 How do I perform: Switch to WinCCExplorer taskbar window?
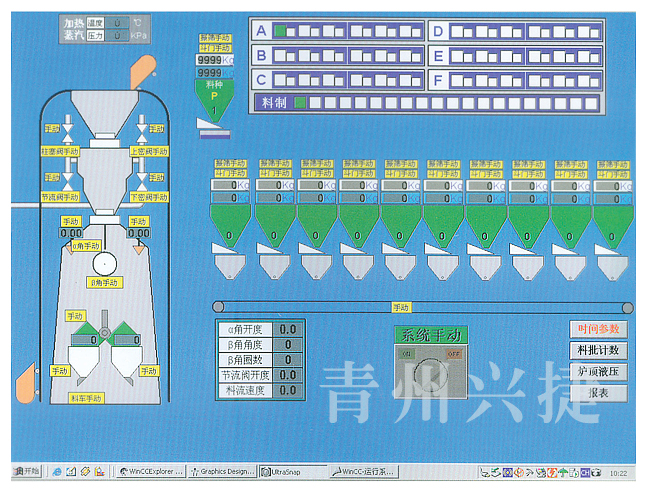(x=148, y=471)
